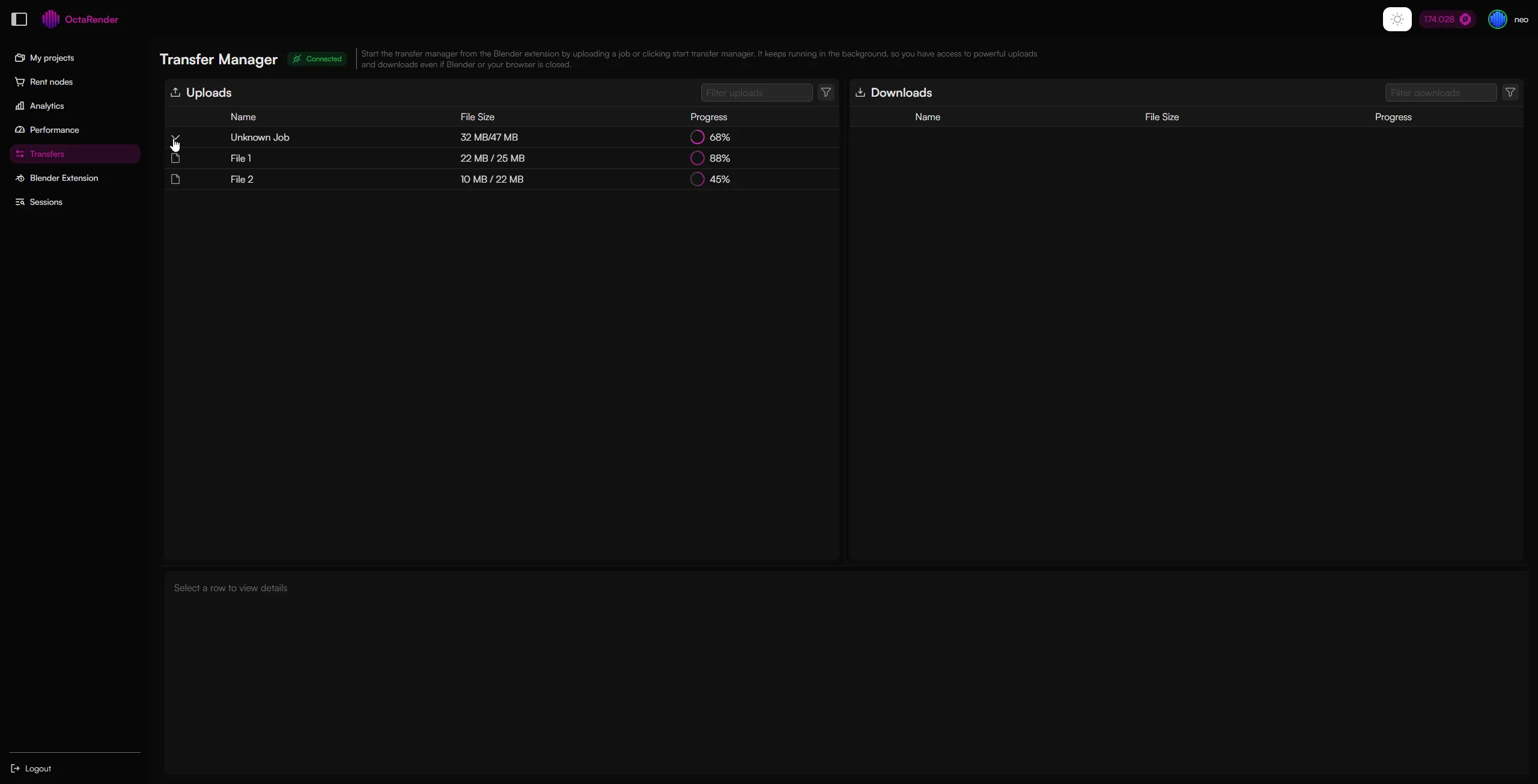Click Downloads Name column header

tap(927, 117)
